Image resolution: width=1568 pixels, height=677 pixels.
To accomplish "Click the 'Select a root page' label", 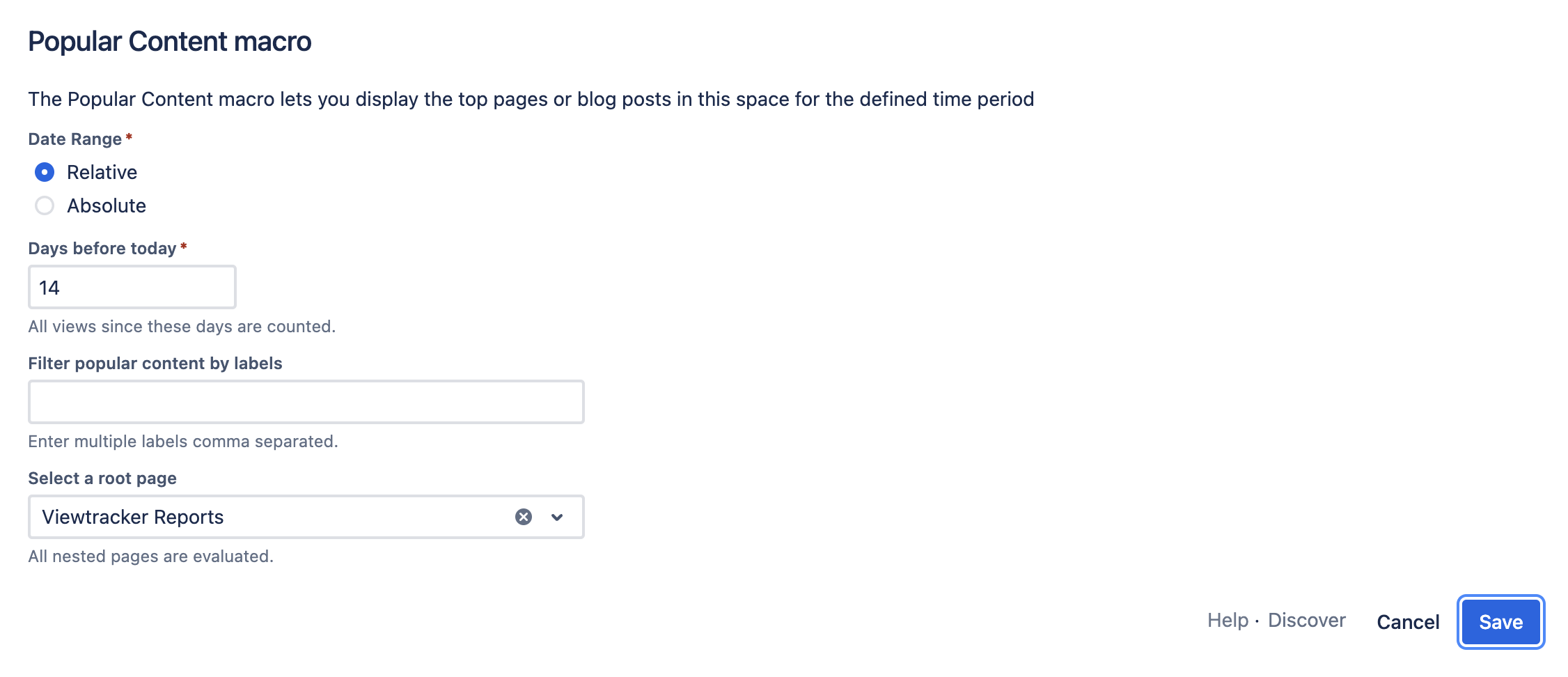I will 102,478.
